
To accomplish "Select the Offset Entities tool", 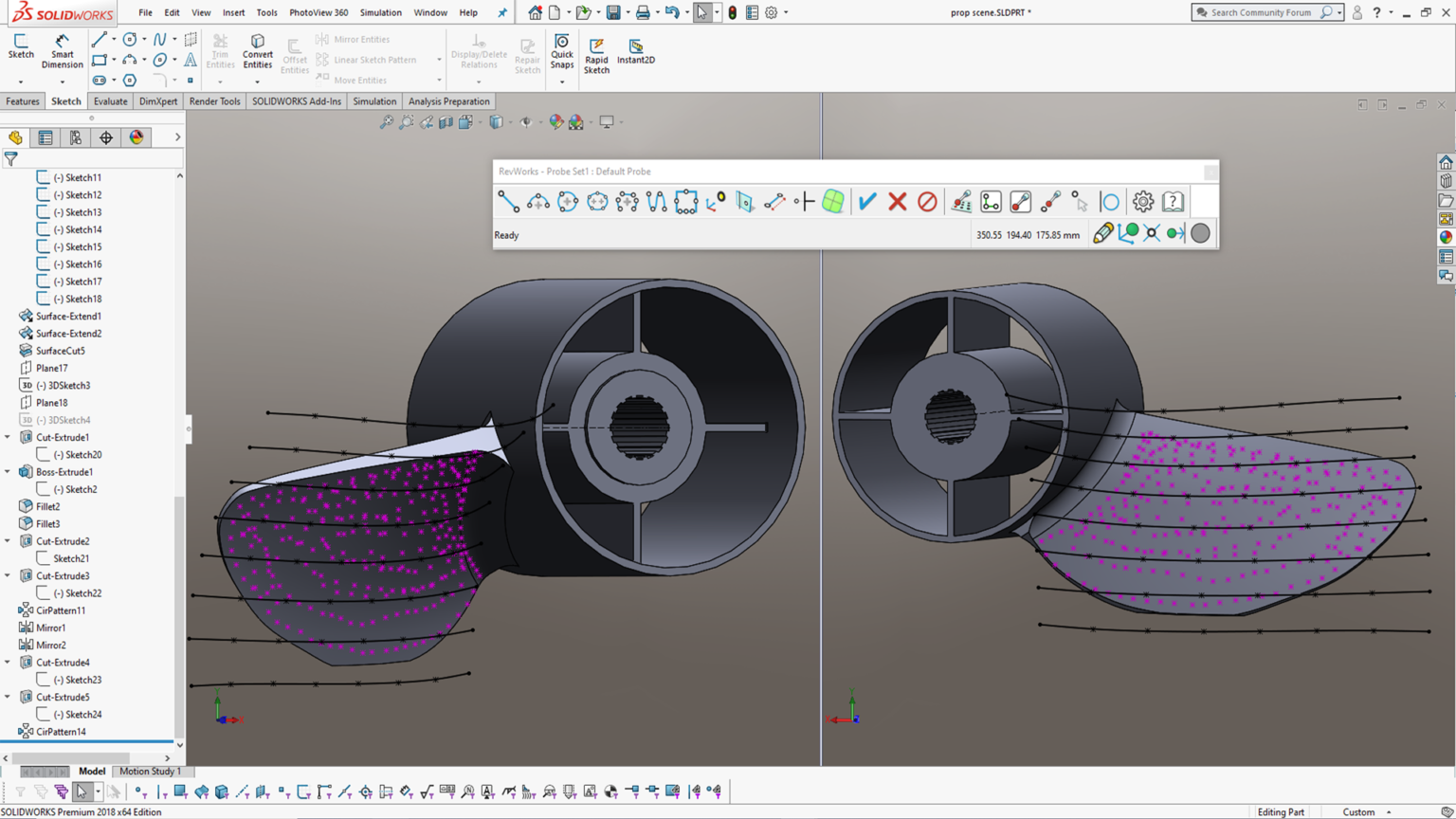I will coord(295,52).
